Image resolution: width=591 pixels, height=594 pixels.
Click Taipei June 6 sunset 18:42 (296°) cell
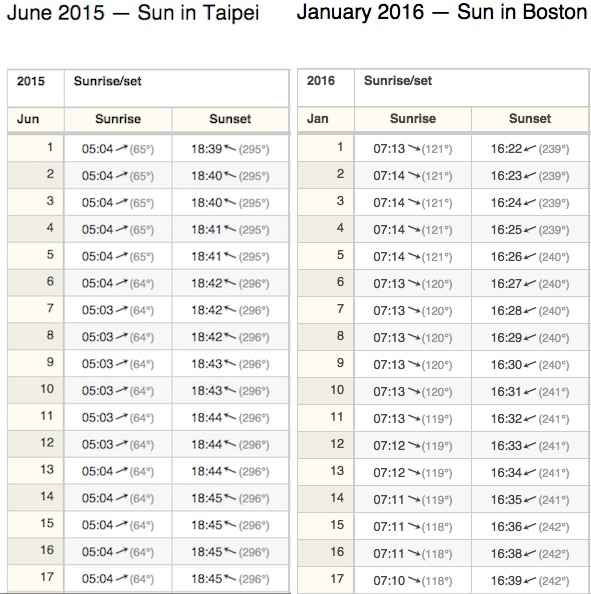230,283
